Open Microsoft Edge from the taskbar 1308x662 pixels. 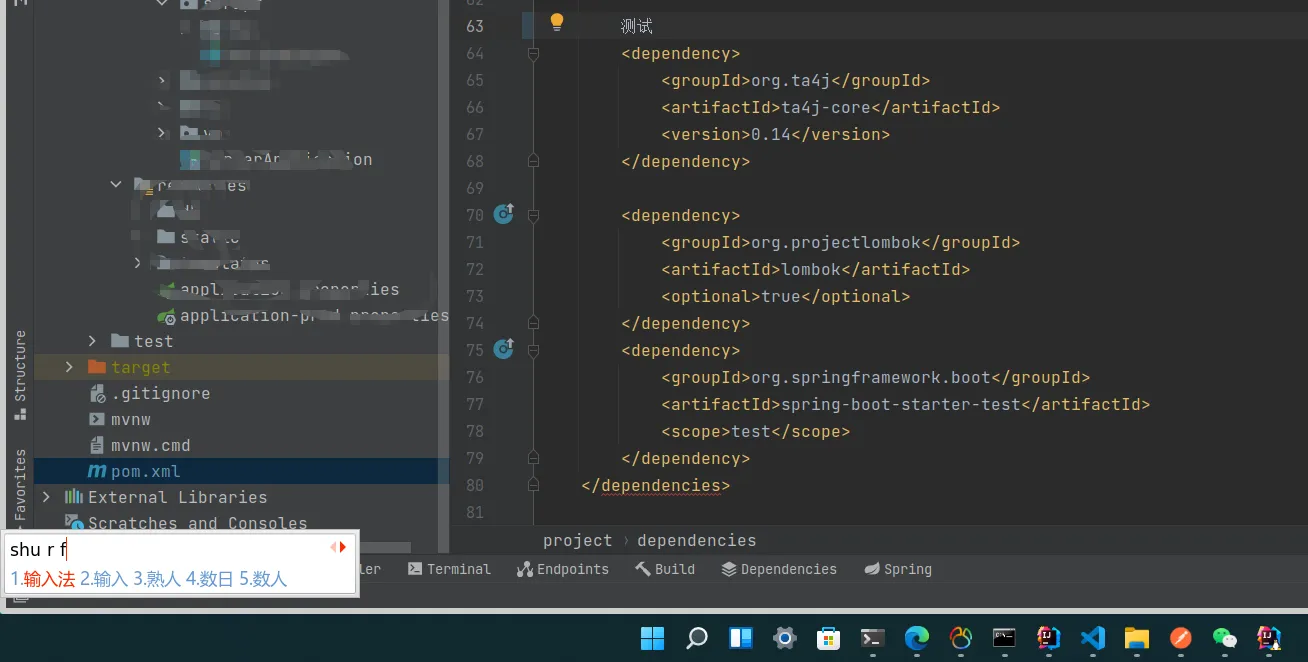[916, 638]
